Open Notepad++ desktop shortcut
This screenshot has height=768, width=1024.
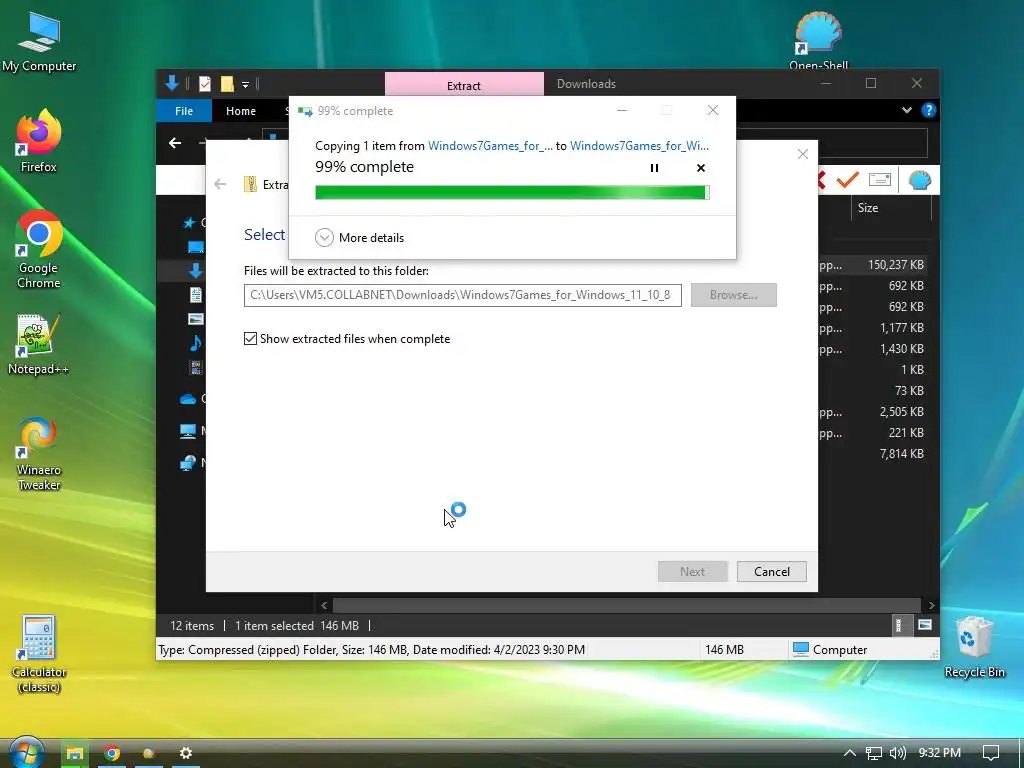click(x=39, y=344)
